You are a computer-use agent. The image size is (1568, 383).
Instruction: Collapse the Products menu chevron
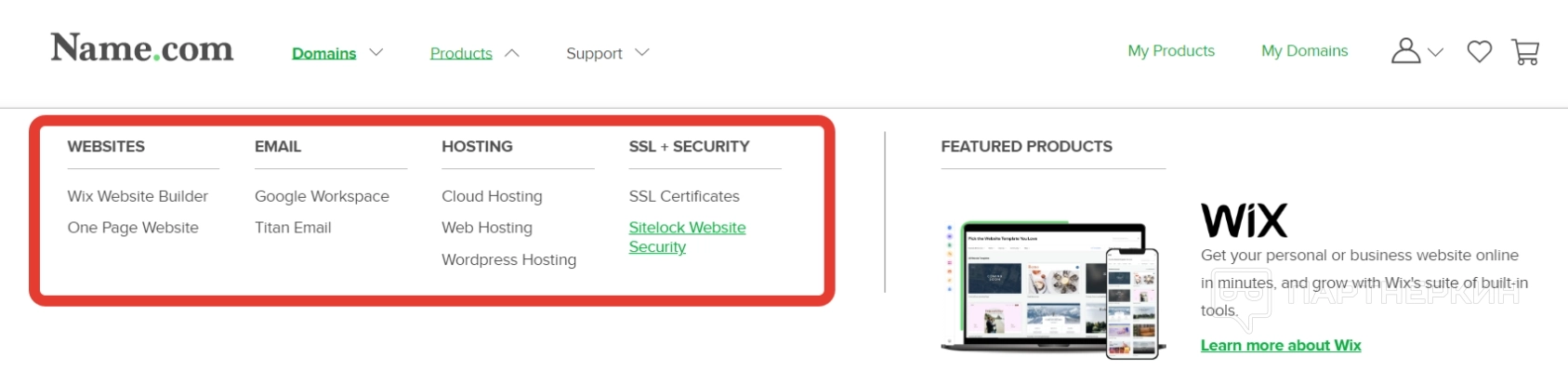click(512, 54)
